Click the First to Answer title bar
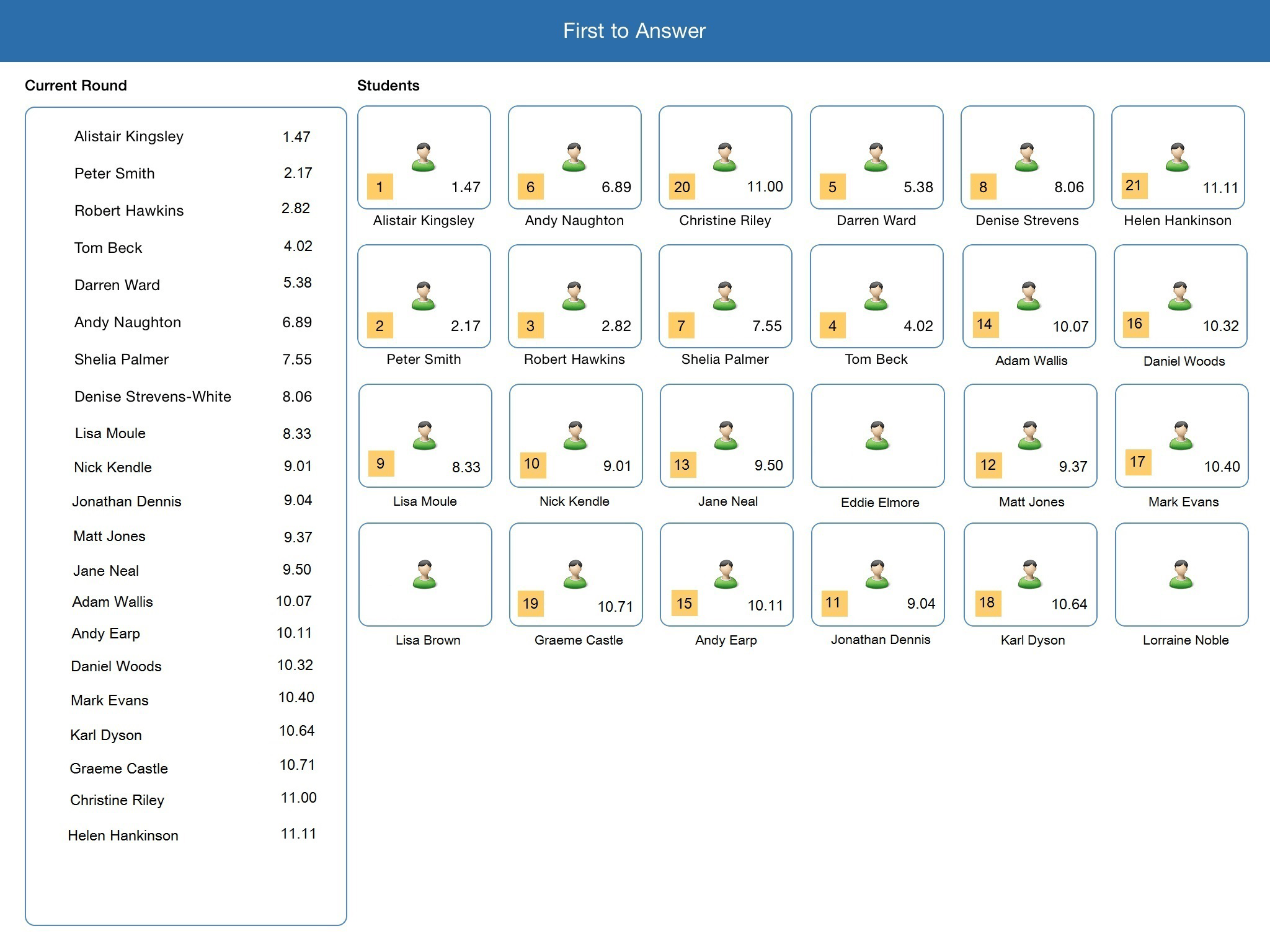This screenshot has width=1270, height=952. pos(634,31)
